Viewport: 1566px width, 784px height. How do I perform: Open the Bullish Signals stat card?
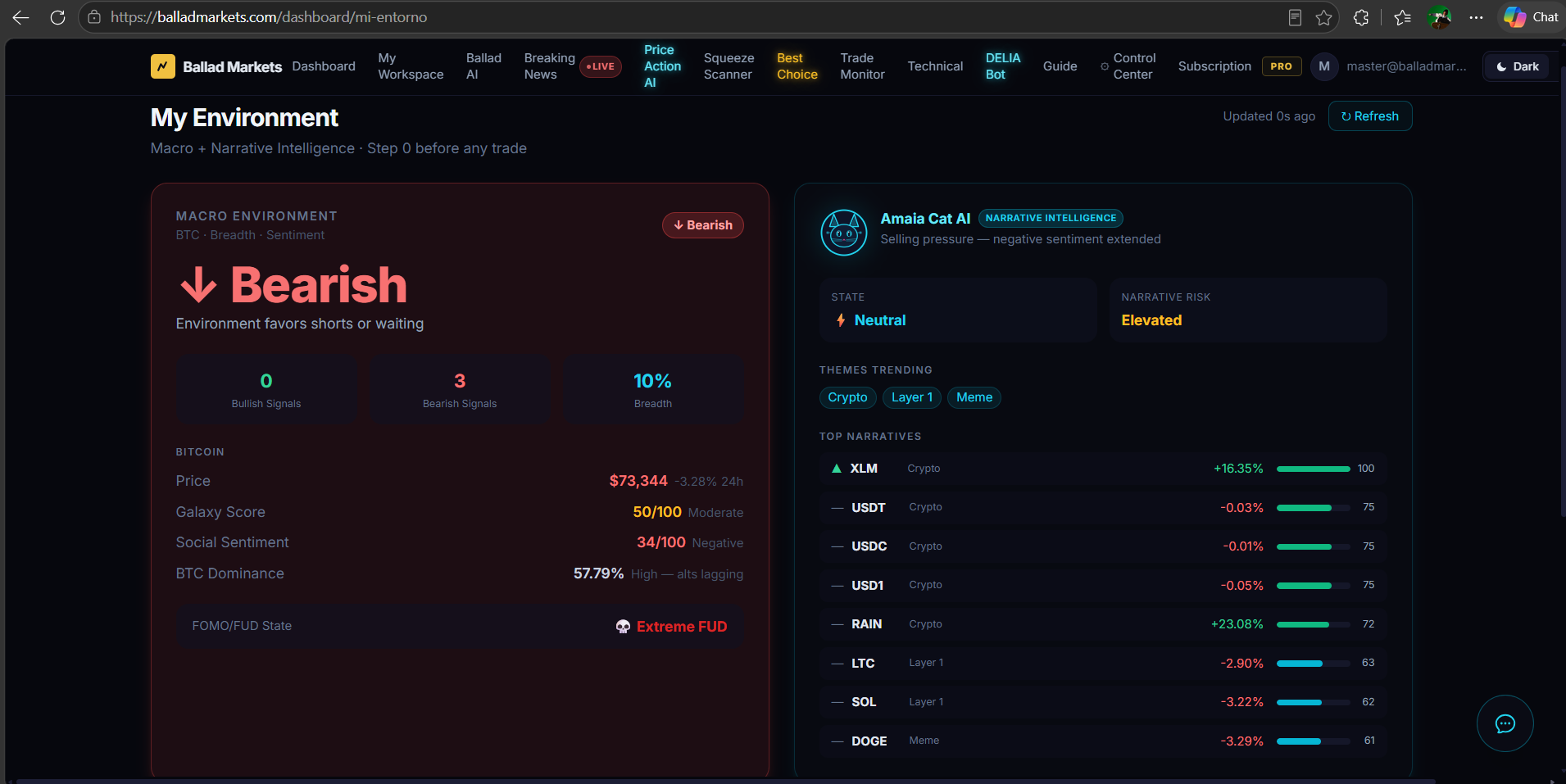[266, 389]
